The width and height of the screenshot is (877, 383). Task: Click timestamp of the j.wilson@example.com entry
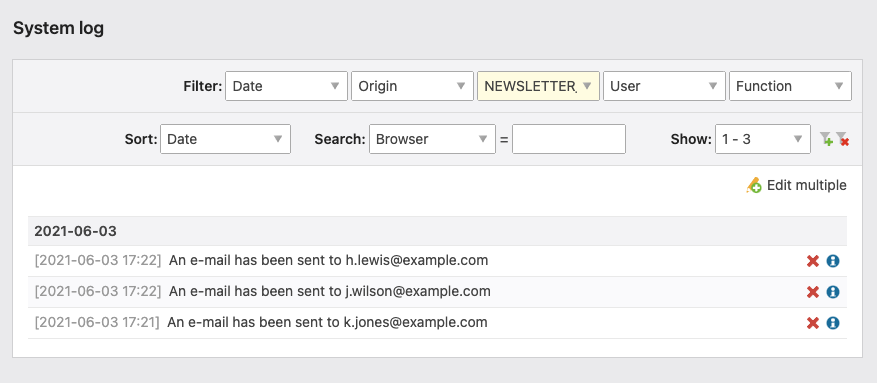pyautogui.click(x=98, y=291)
